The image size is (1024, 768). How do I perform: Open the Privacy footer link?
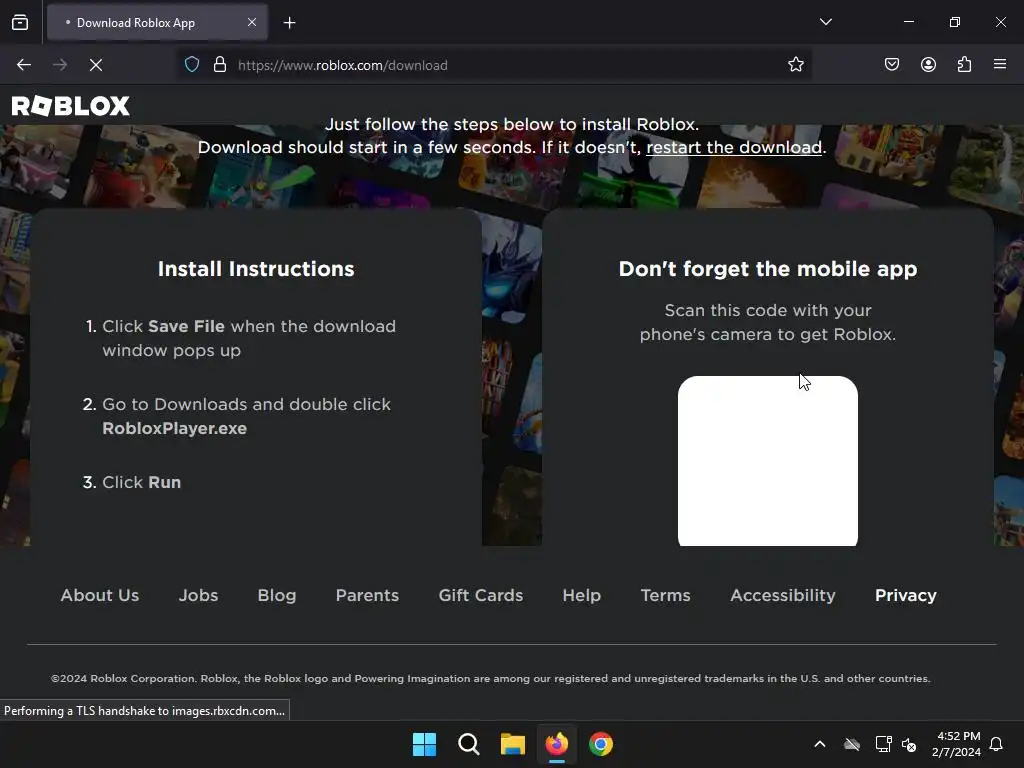pos(906,596)
